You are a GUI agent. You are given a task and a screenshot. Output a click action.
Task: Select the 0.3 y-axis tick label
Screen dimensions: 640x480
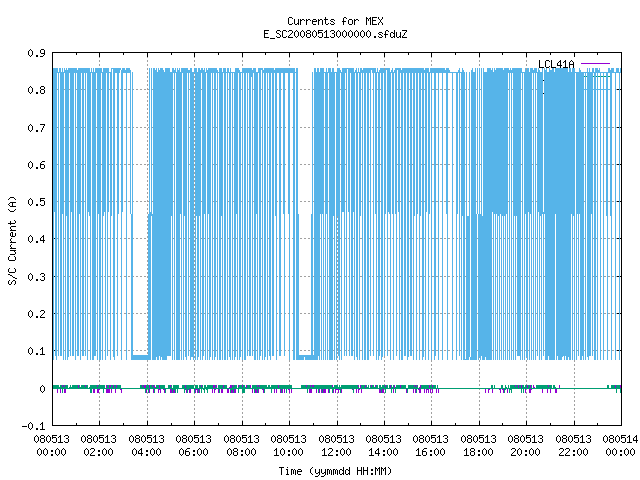[x=37, y=277]
